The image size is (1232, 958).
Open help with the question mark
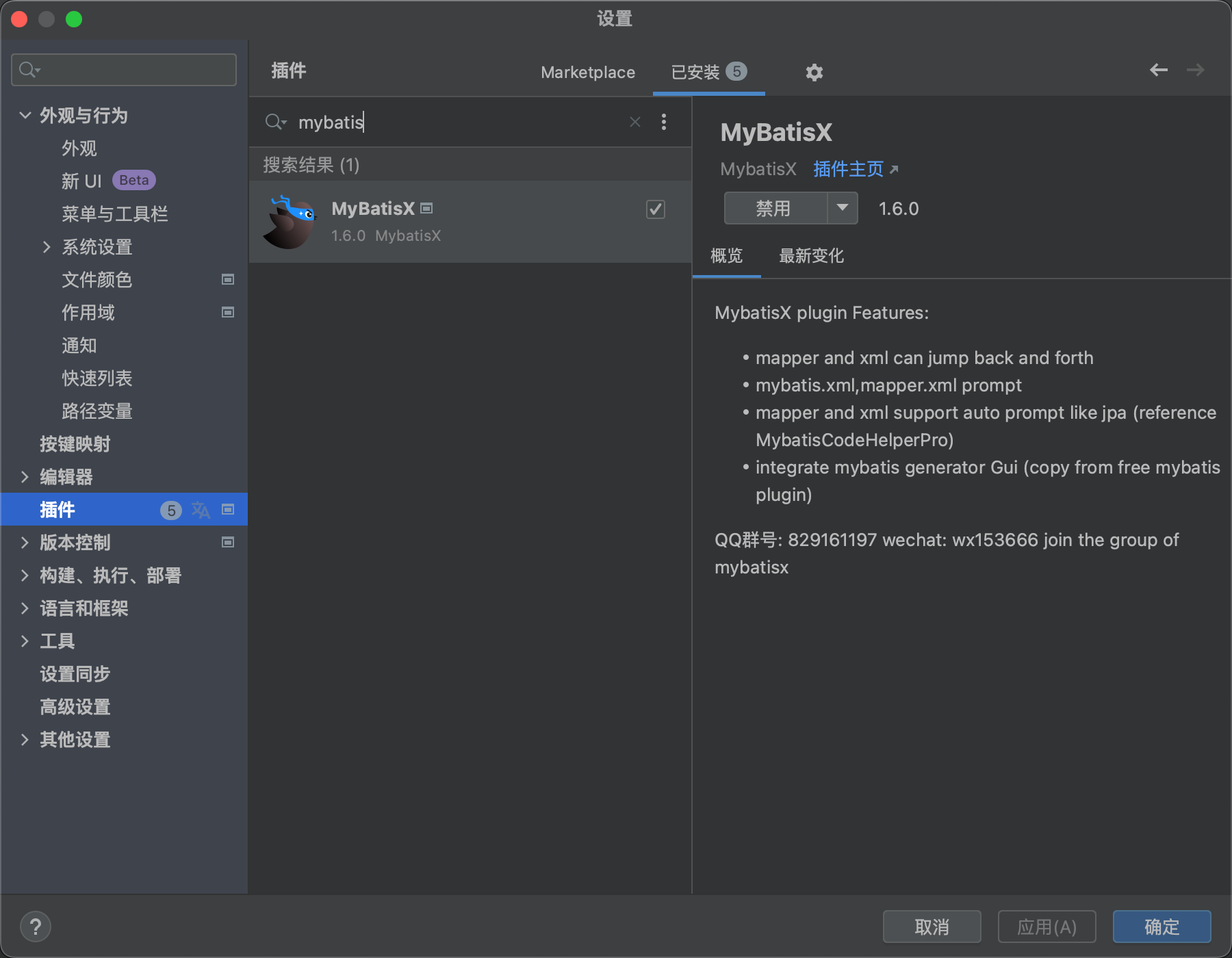point(36,927)
